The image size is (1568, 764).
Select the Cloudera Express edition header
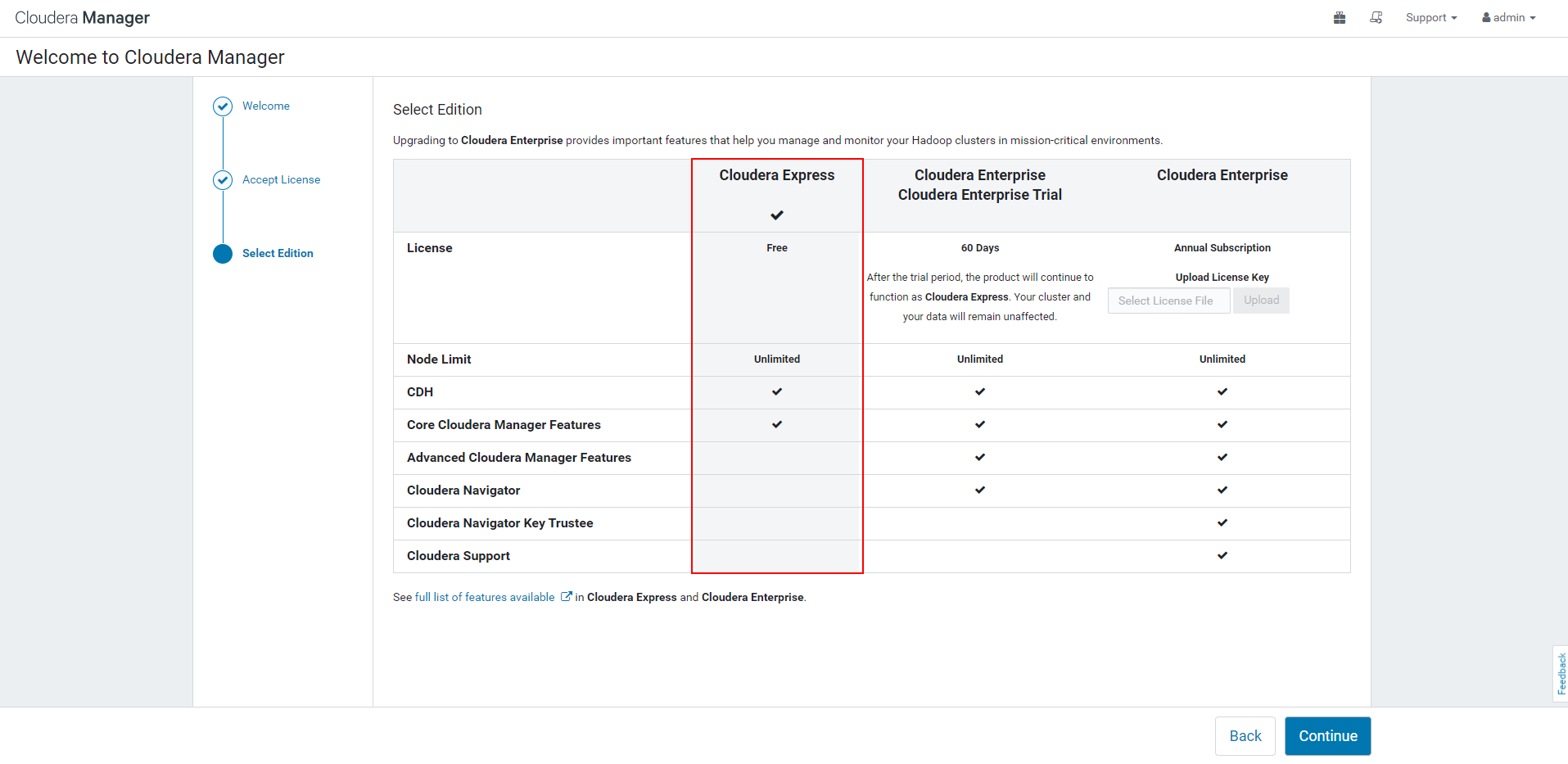(x=777, y=175)
